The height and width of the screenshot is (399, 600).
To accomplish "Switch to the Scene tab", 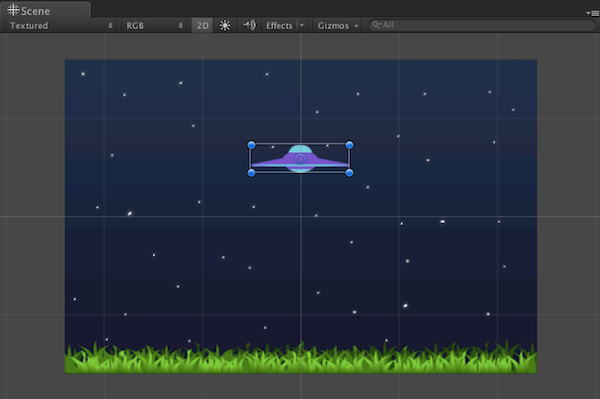I will click(45, 10).
